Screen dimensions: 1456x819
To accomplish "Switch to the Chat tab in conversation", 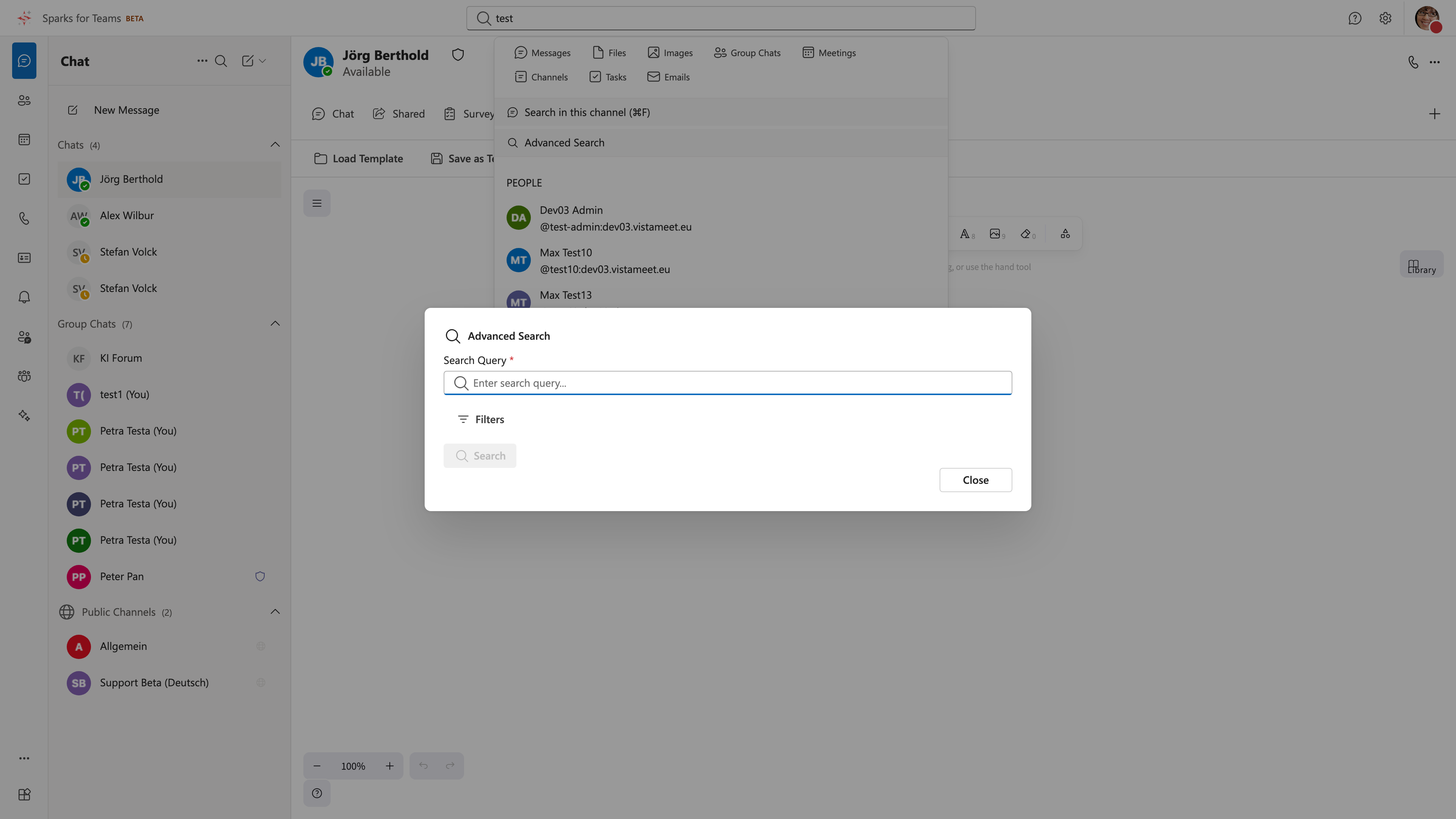I will pyautogui.click(x=333, y=114).
